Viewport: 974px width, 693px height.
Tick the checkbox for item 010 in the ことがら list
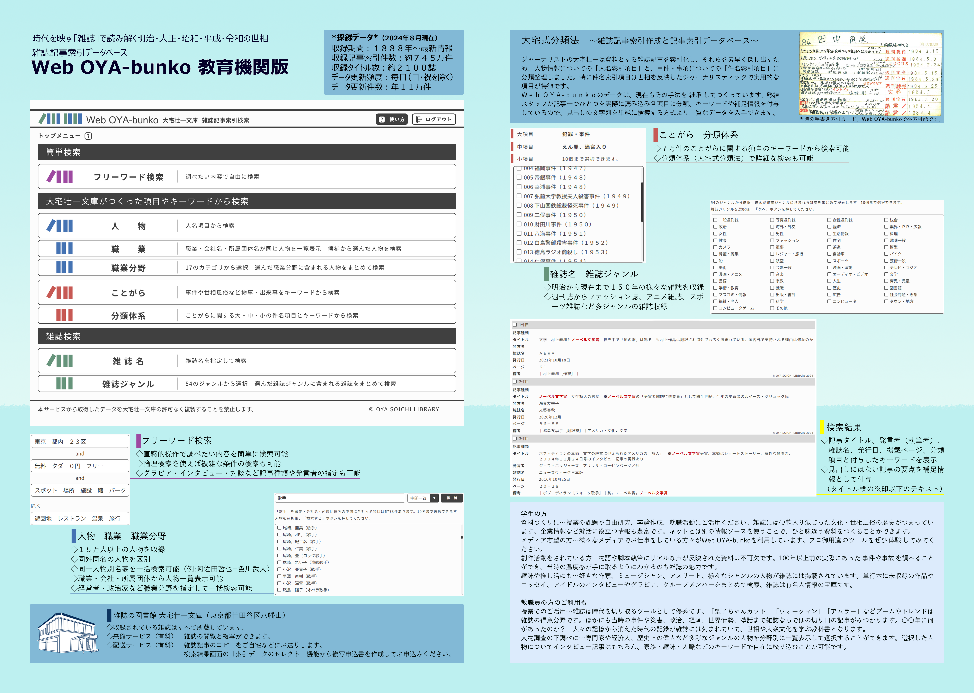pyautogui.click(x=519, y=224)
